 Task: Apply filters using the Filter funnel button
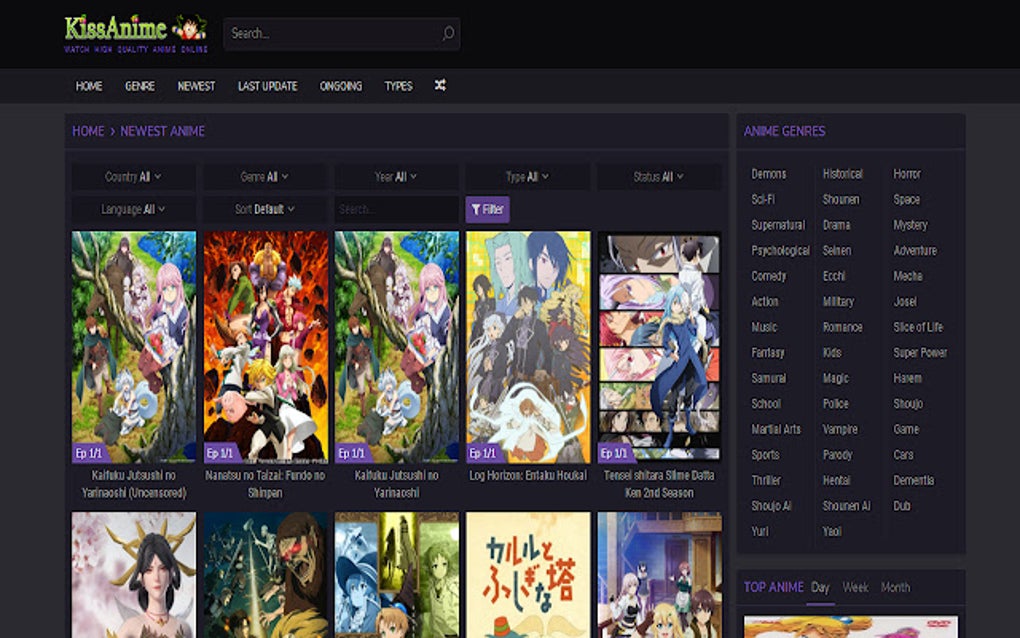click(487, 209)
